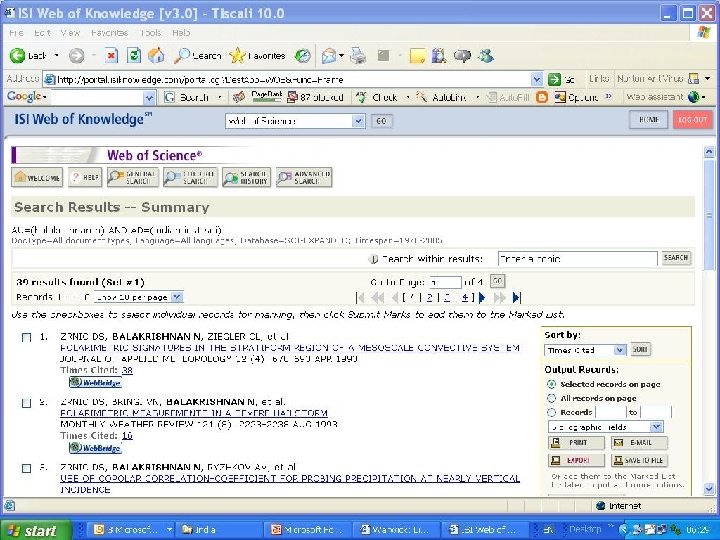Open Google toolbar Options
Screen dimensions: 720x540
(576, 97)
